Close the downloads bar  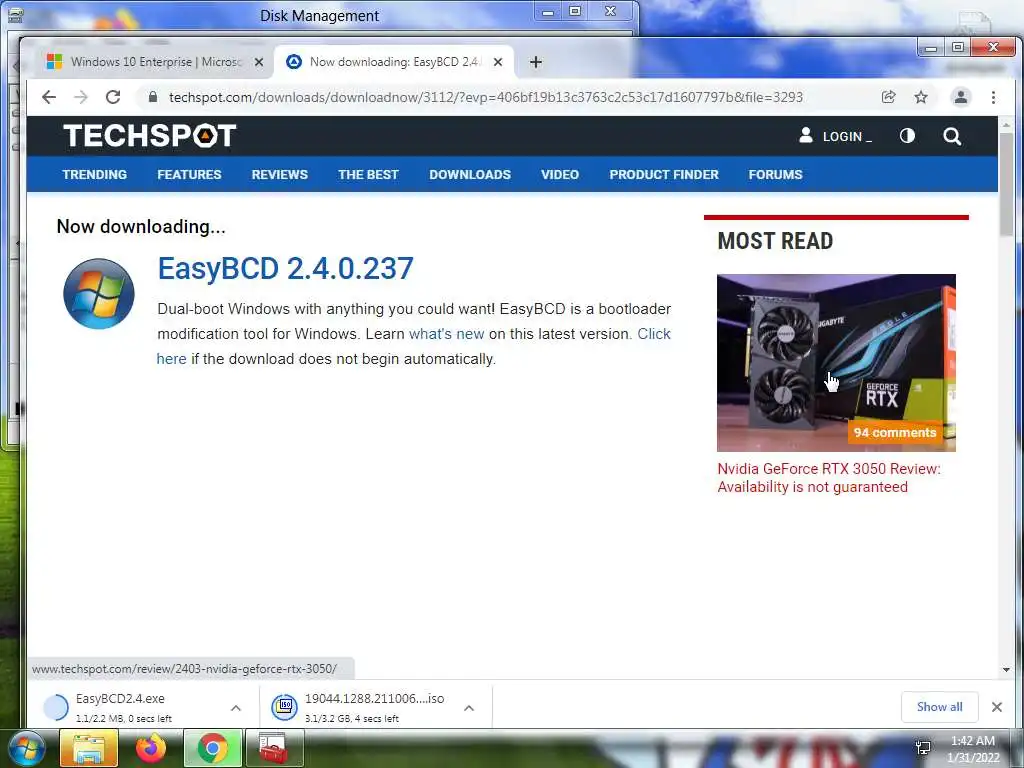click(997, 707)
